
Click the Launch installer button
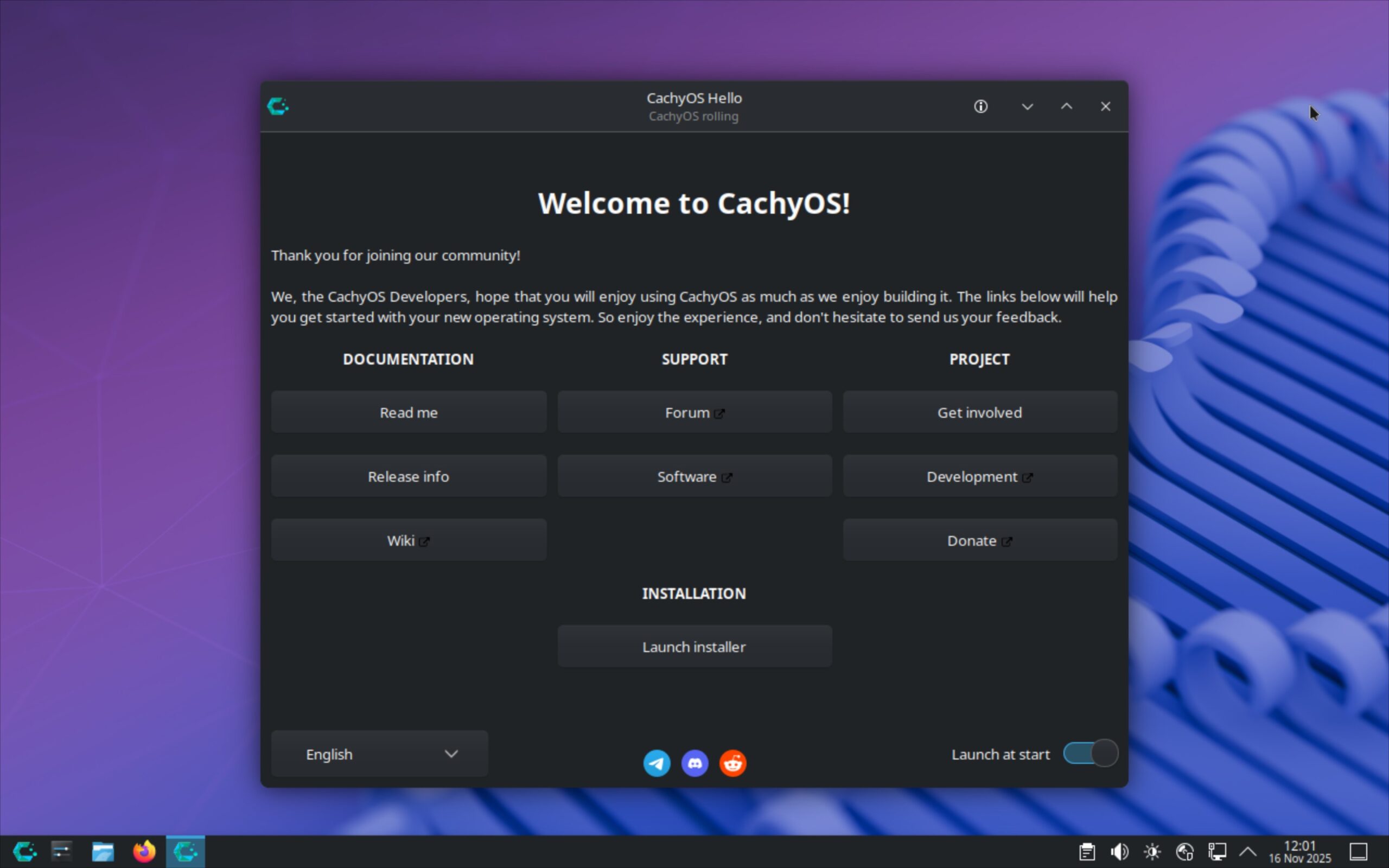(x=694, y=647)
